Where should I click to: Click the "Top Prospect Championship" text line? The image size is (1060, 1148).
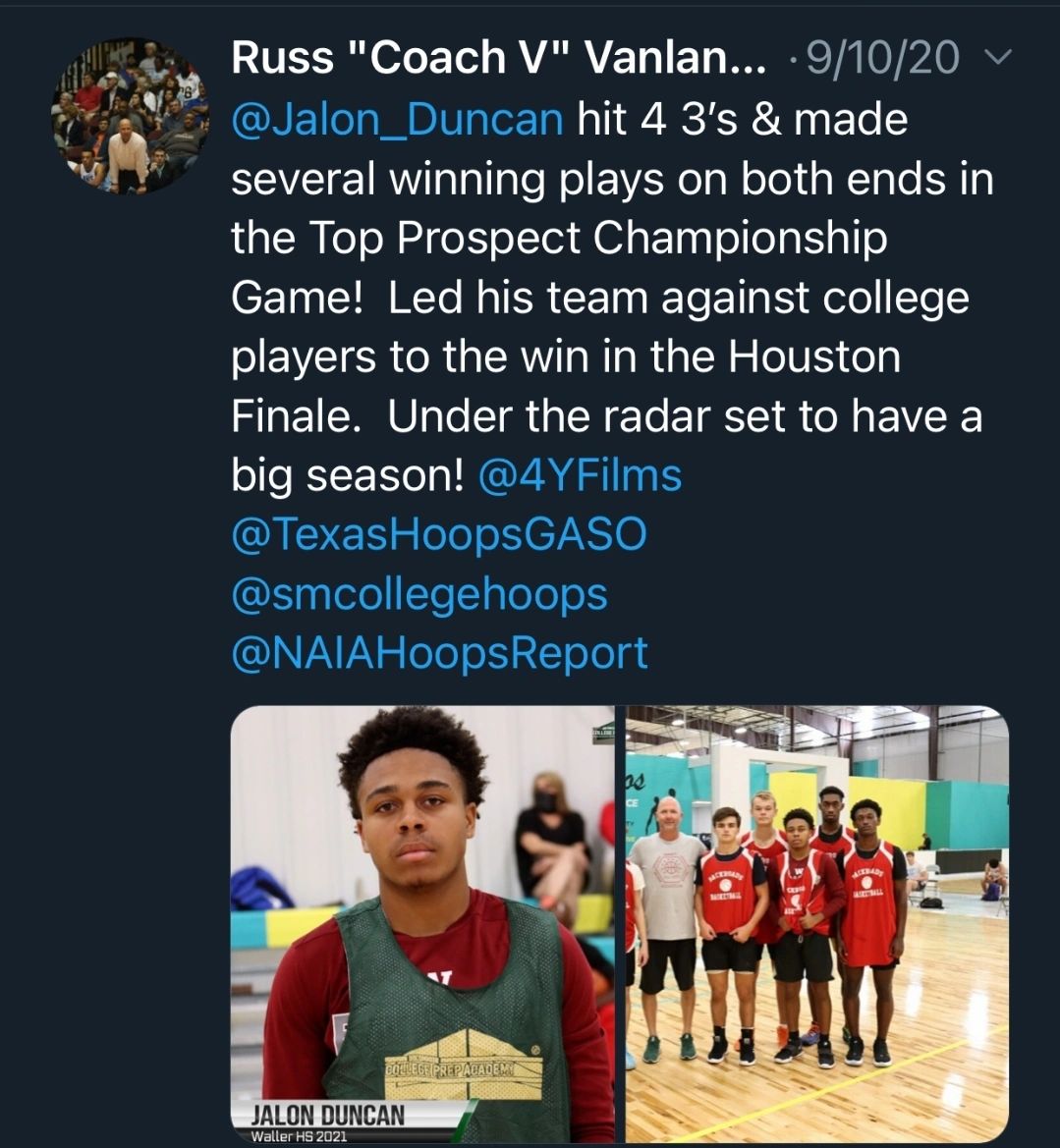tap(558, 239)
